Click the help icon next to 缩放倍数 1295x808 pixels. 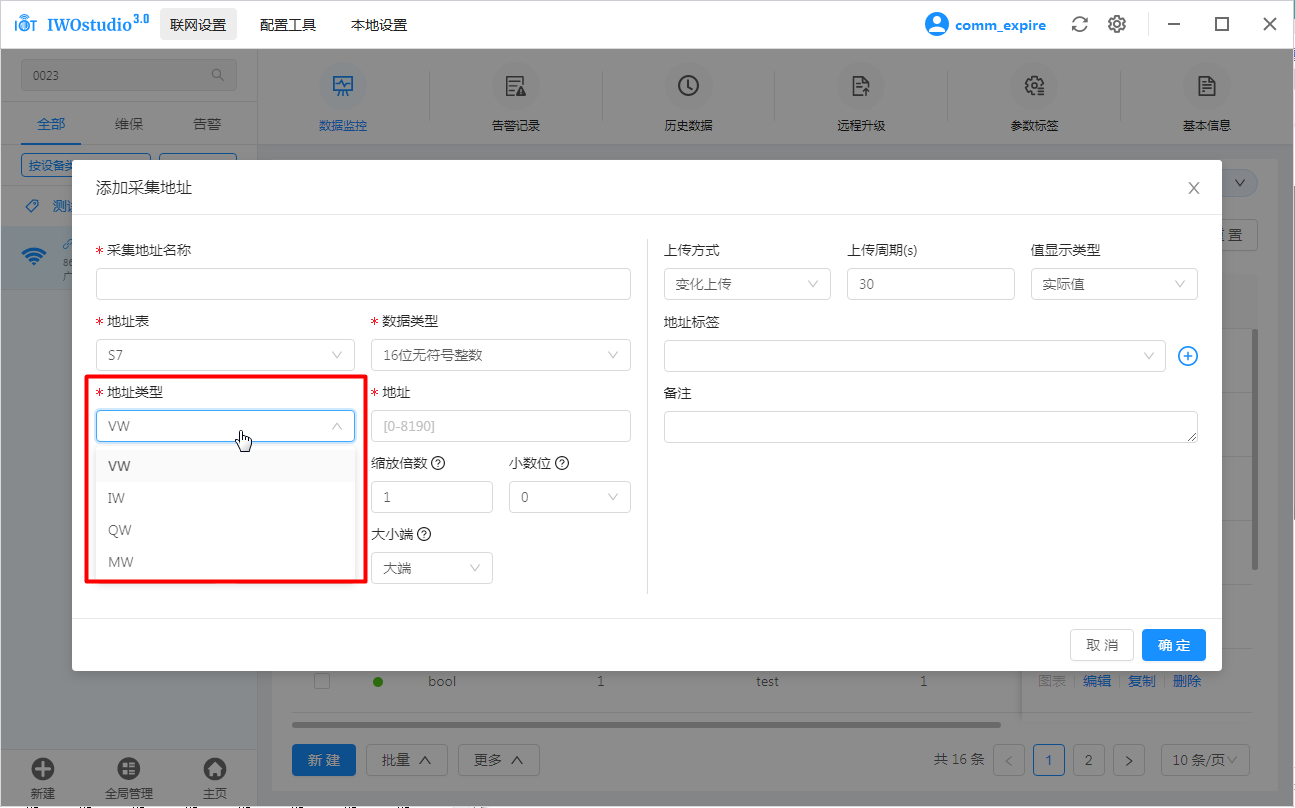[x=437, y=464]
